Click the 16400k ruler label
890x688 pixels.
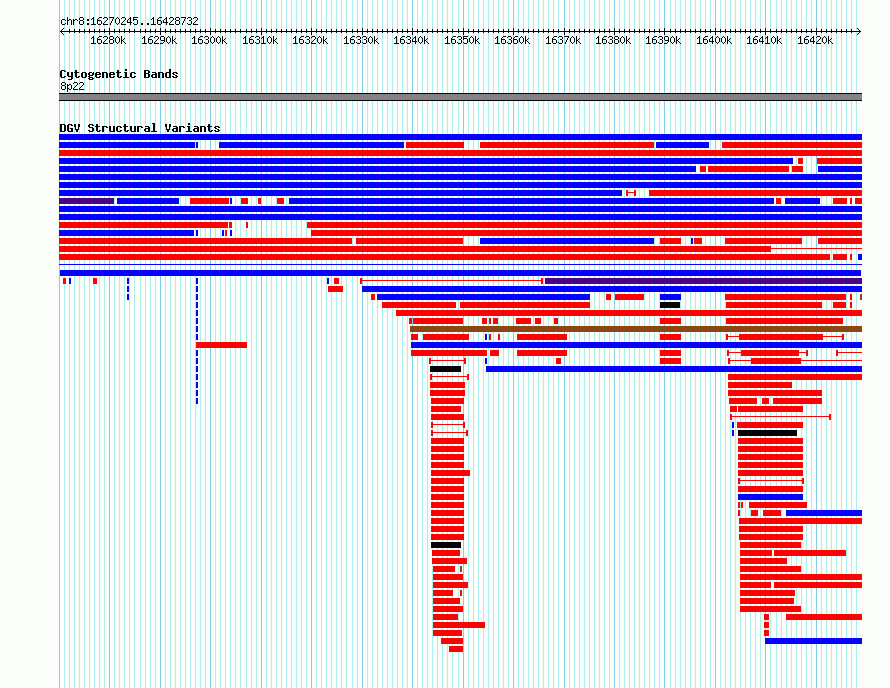pos(714,40)
